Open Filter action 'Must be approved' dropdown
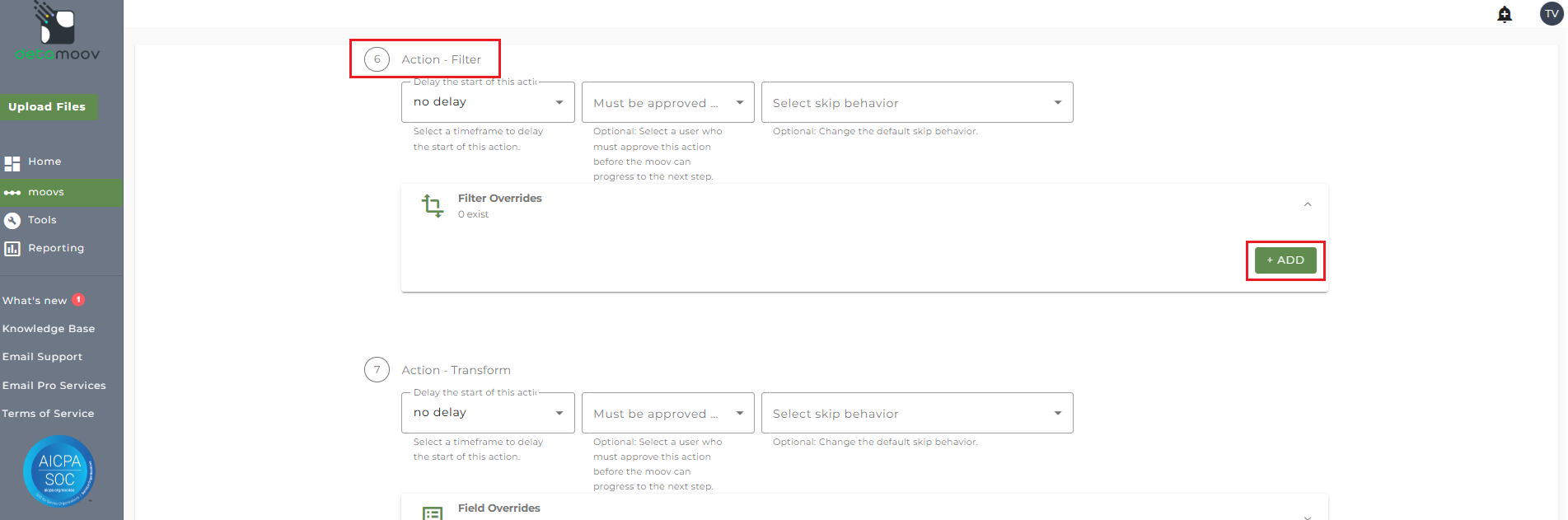Viewport: 1568px width, 520px height. [667, 103]
